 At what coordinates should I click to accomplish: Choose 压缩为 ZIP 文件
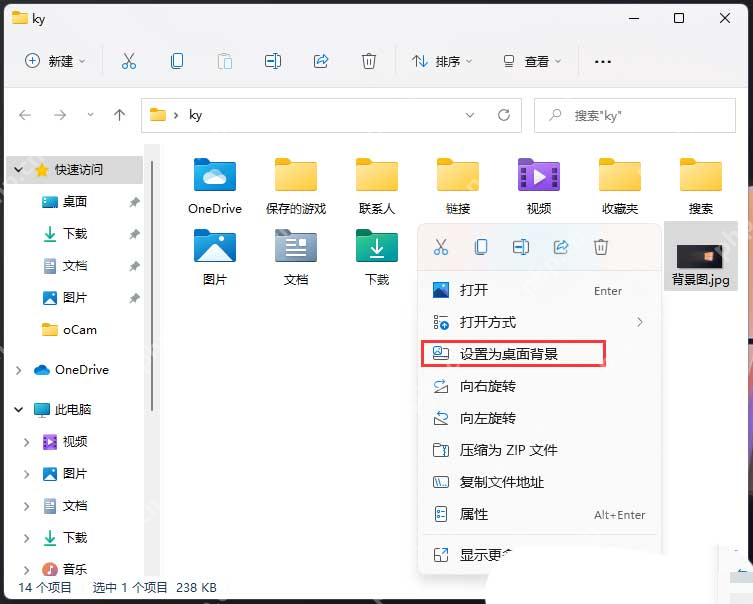pyautogui.click(x=540, y=450)
